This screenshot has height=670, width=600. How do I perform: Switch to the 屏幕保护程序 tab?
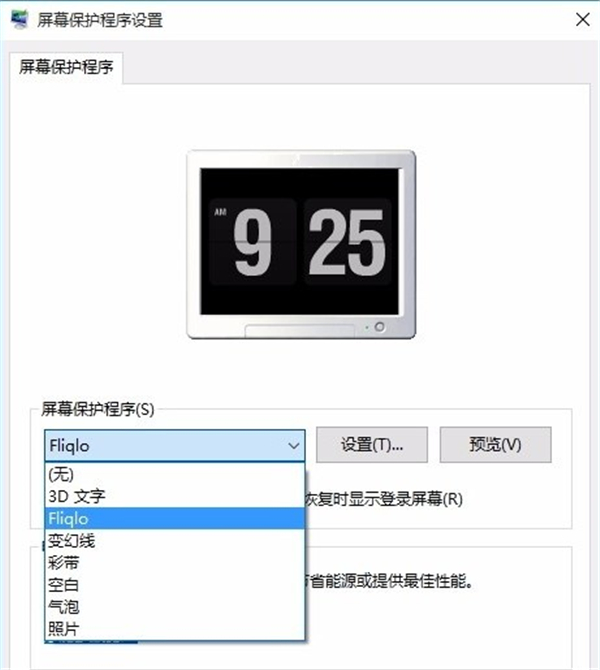[66, 68]
